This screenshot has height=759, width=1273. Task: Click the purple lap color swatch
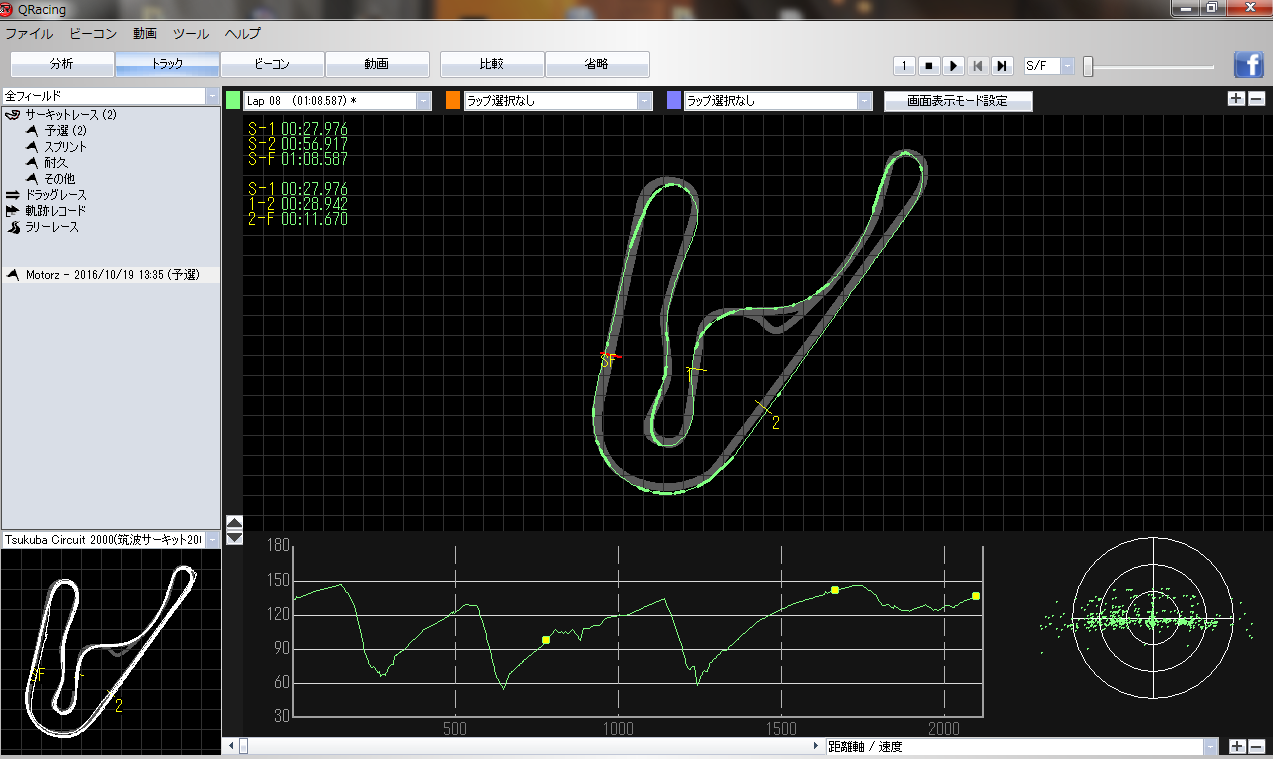pyautogui.click(x=674, y=101)
